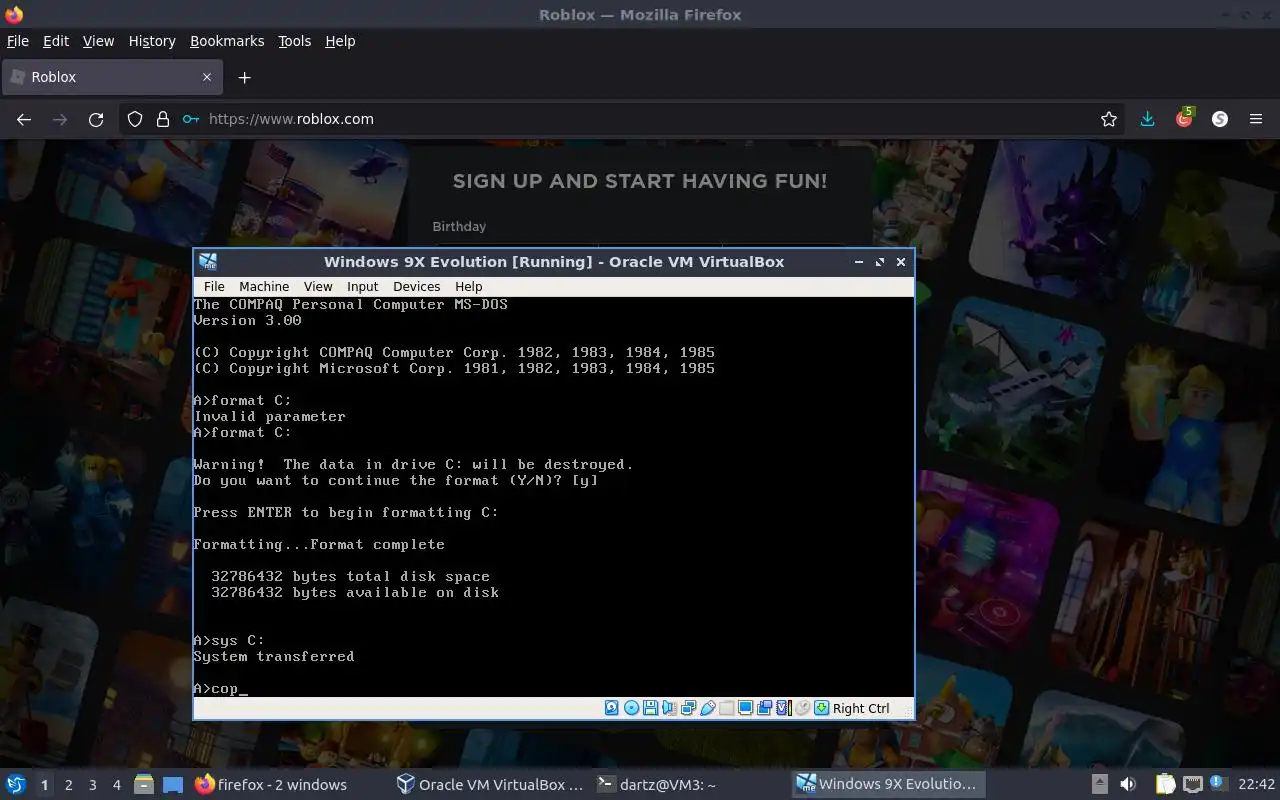Viewport: 1280px width, 800px height.
Task: Click the optical disc icon in the VirtualBox status bar
Action: (x=631, y=708)
